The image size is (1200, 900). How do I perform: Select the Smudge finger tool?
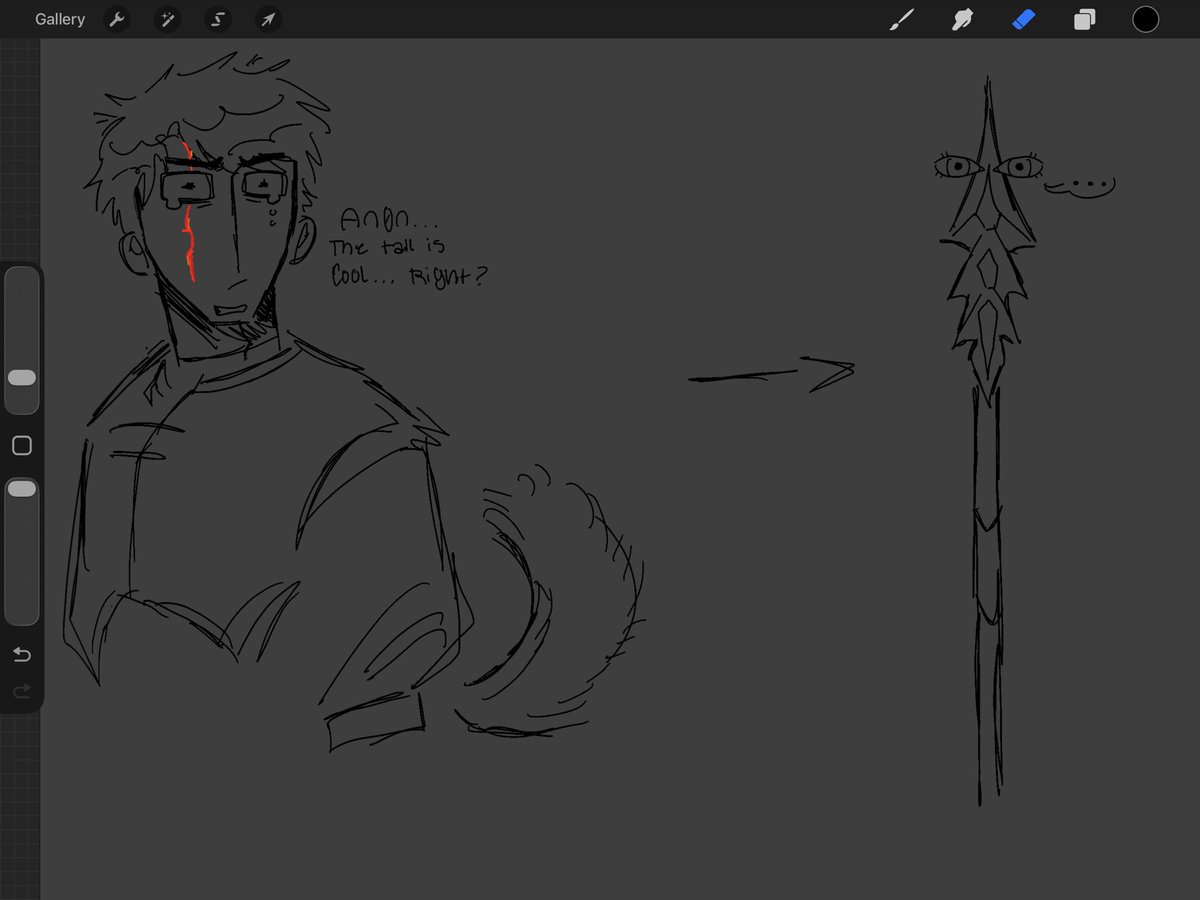coord(962,19)
